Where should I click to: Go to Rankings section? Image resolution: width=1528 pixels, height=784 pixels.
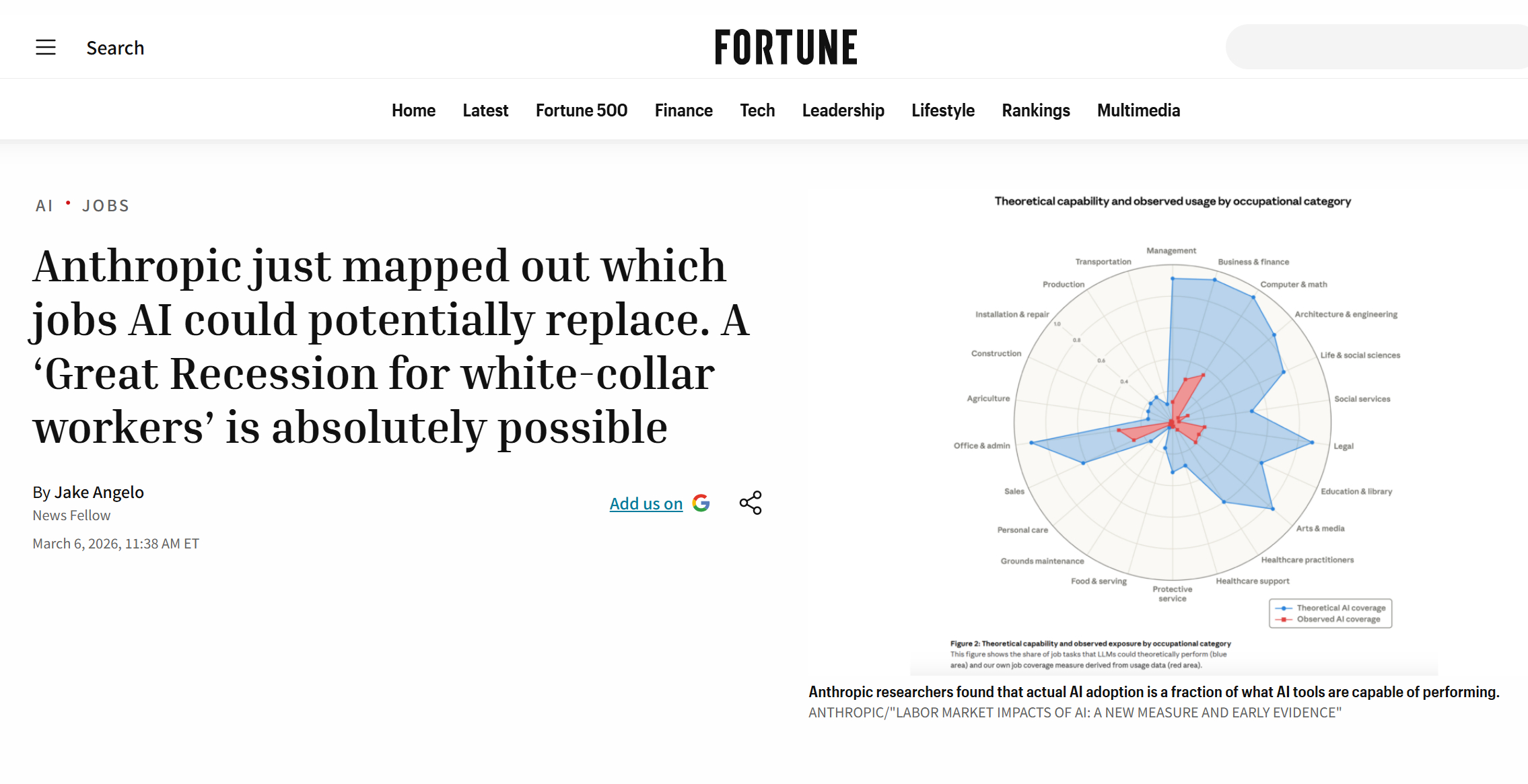pyautogui.click(x=1035, y=110)
